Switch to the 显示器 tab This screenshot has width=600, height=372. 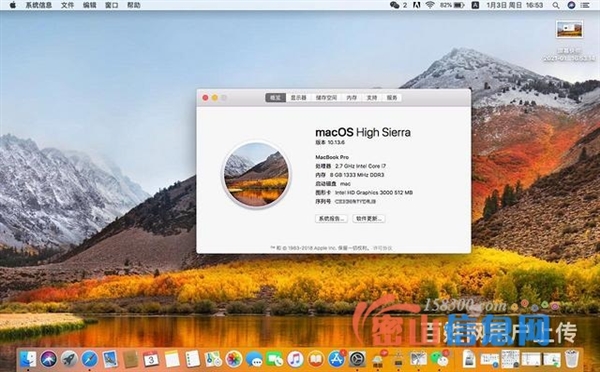(x=298, y=98)
